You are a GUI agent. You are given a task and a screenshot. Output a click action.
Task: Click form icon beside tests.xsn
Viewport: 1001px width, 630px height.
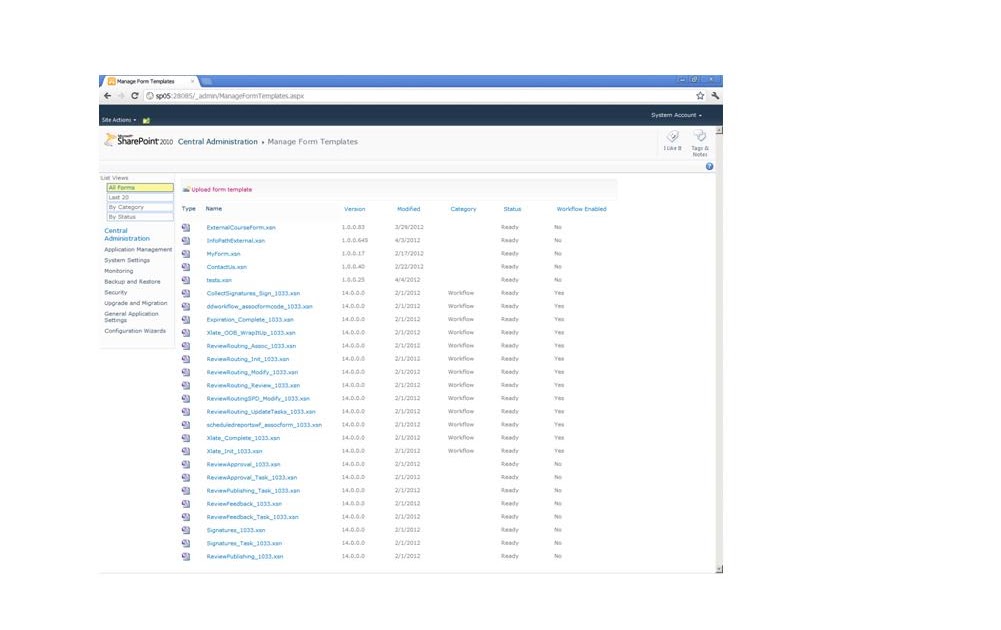pos(186,280)
